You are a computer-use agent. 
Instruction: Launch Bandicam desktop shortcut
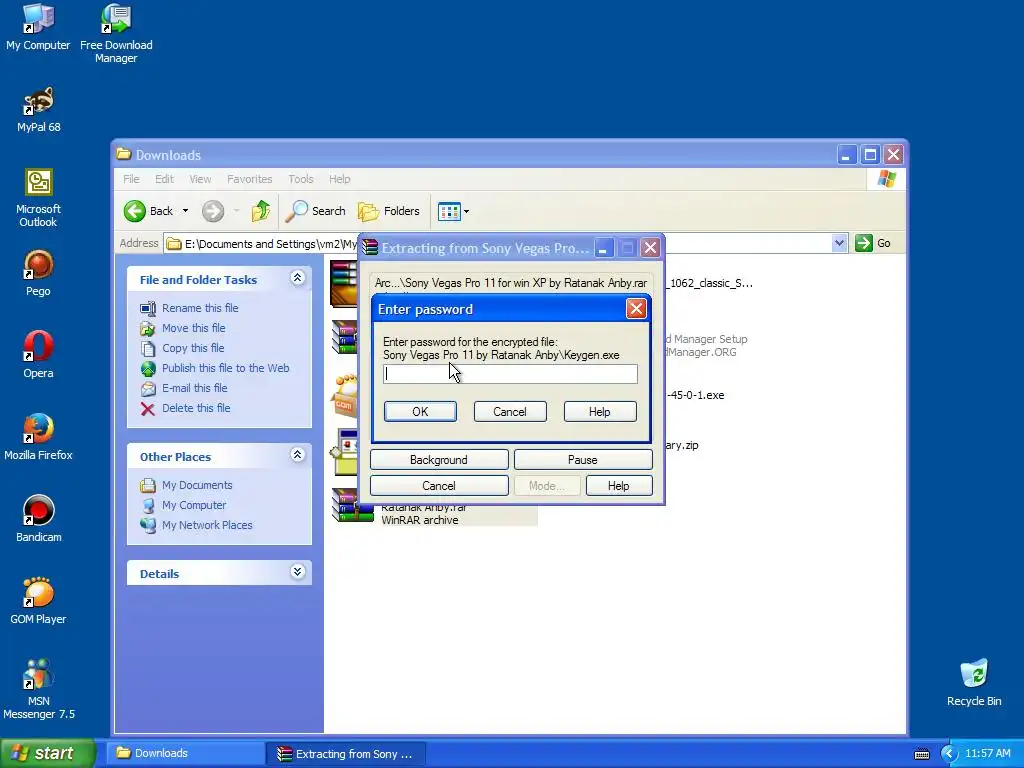38,519
